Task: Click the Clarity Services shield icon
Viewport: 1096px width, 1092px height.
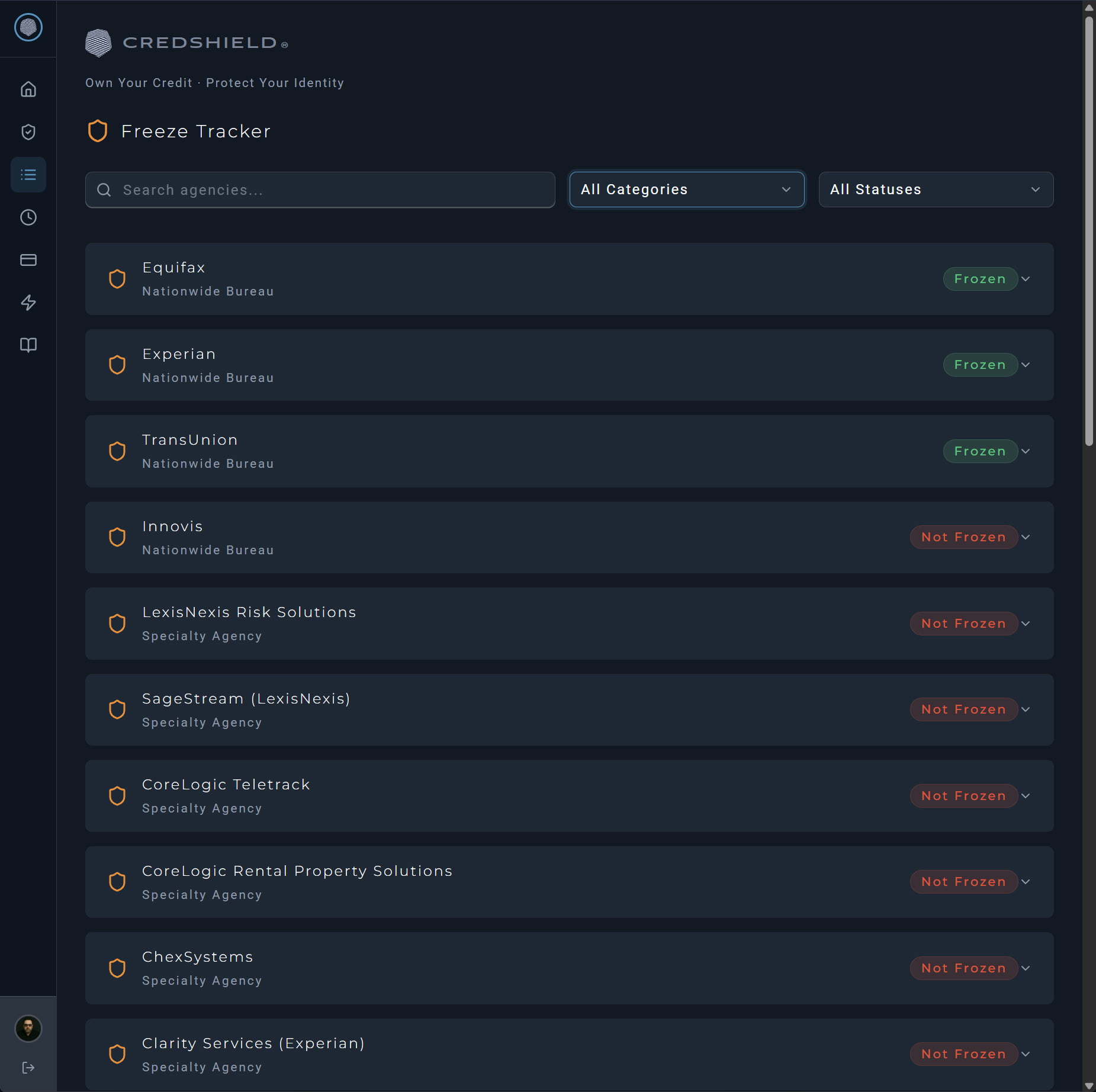Action: click(117, 1054)
